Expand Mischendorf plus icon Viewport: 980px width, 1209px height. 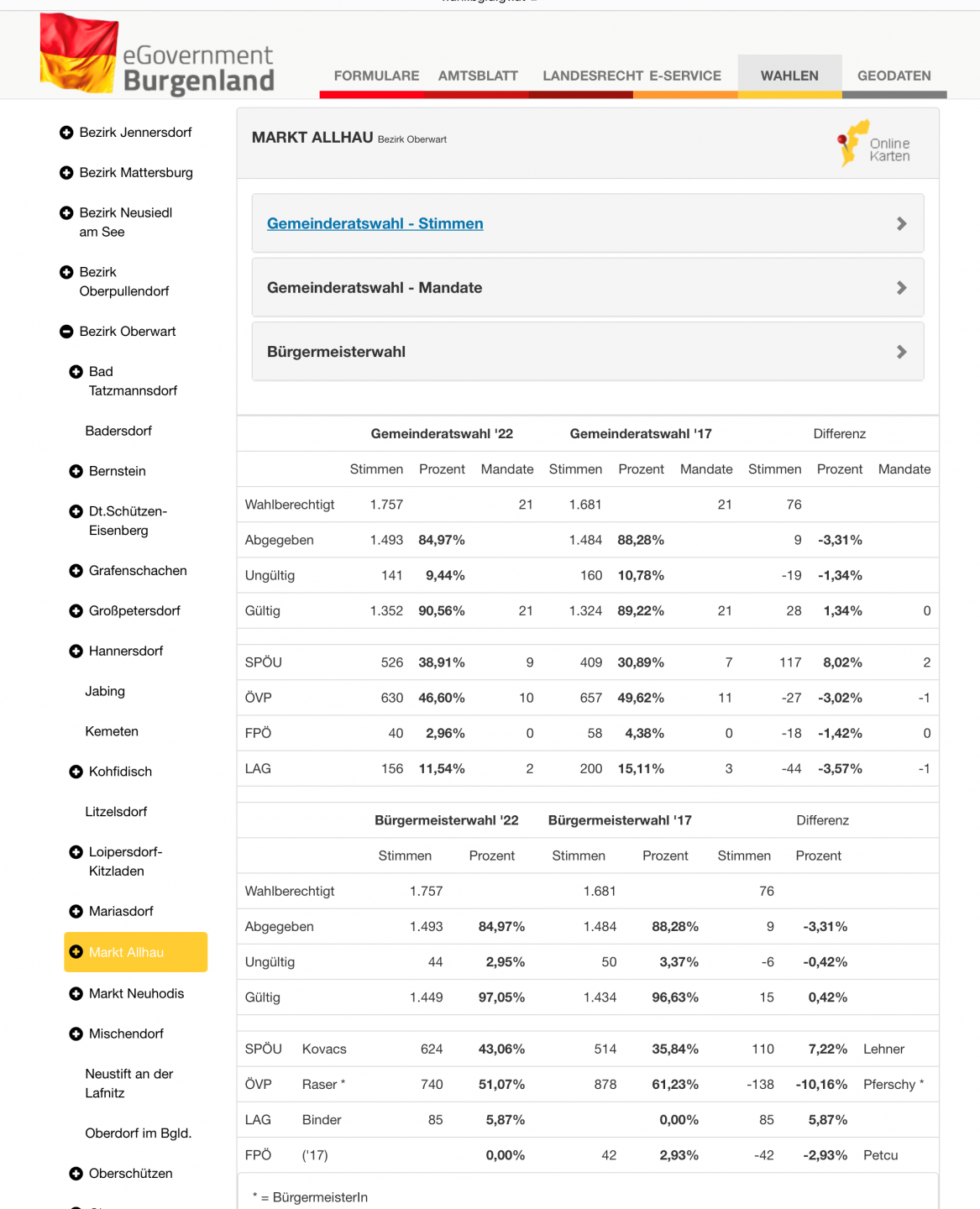76,1034
